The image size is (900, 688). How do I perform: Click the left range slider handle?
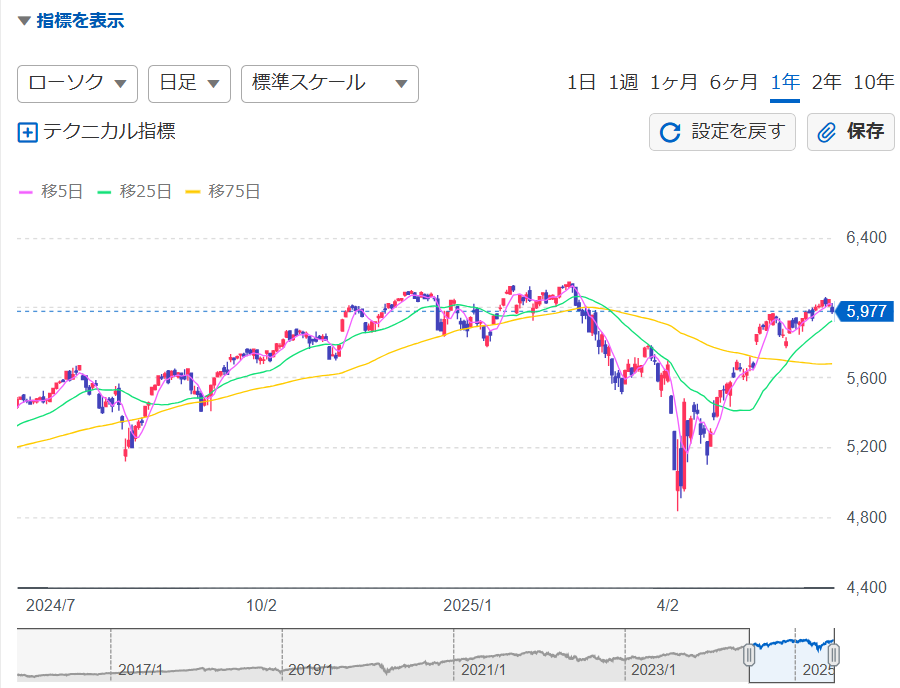(x=749, y=655)
